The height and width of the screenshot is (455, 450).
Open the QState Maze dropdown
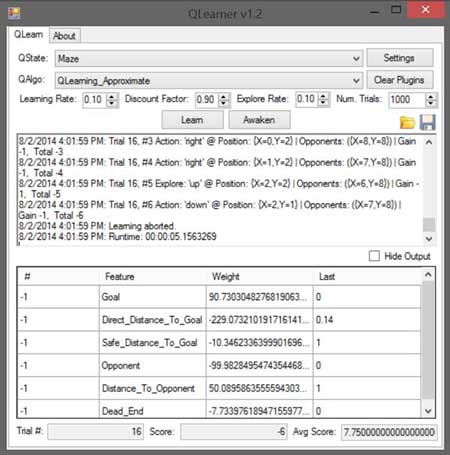209,59
